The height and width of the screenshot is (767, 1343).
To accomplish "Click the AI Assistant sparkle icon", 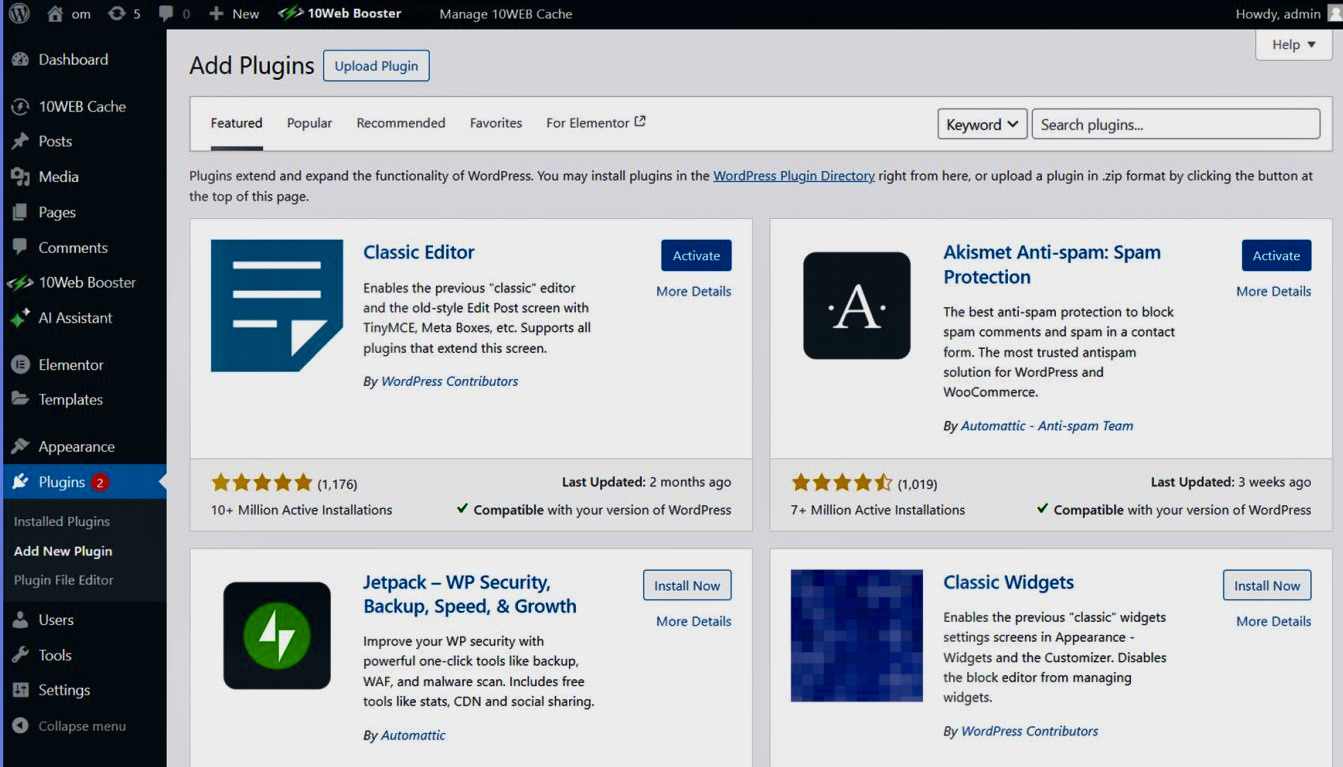I will 20,318.
